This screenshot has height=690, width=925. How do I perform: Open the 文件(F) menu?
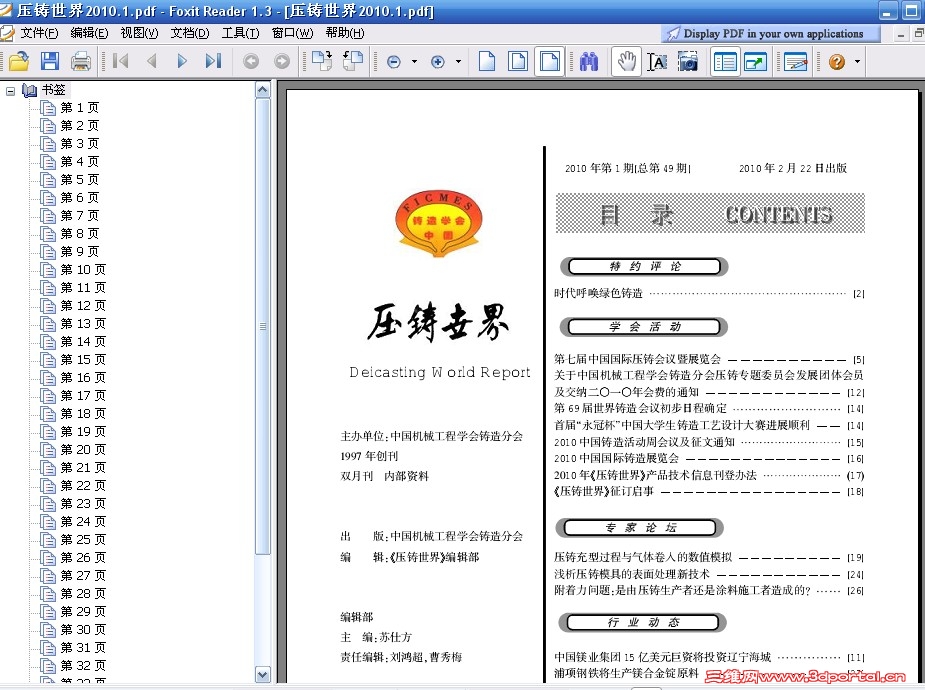[x=39, y=33]
